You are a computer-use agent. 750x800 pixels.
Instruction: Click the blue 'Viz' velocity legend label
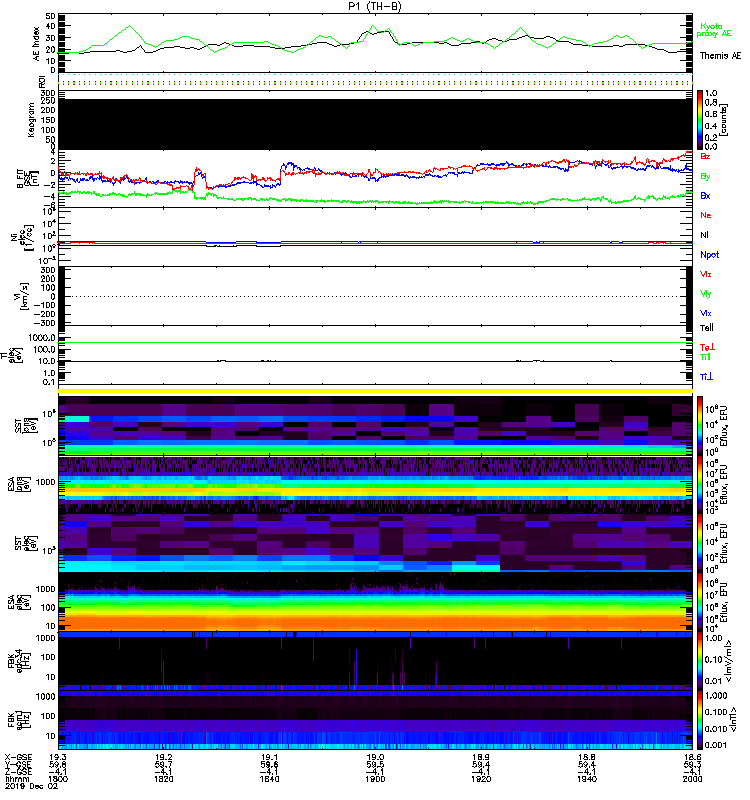[x=705, y=313]
